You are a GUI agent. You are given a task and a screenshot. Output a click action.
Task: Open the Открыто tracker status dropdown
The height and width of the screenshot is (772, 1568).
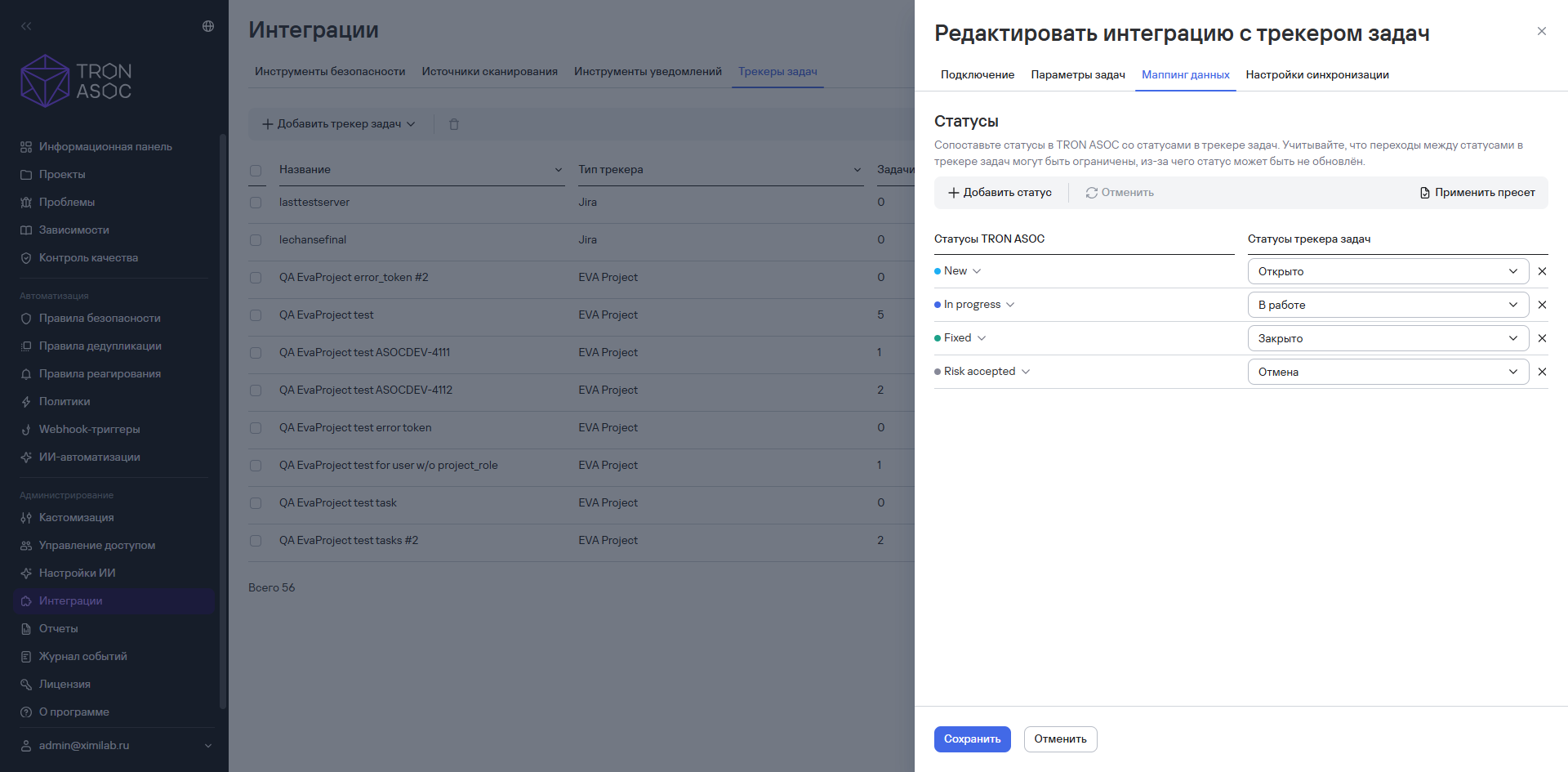tap(1388, 271)
